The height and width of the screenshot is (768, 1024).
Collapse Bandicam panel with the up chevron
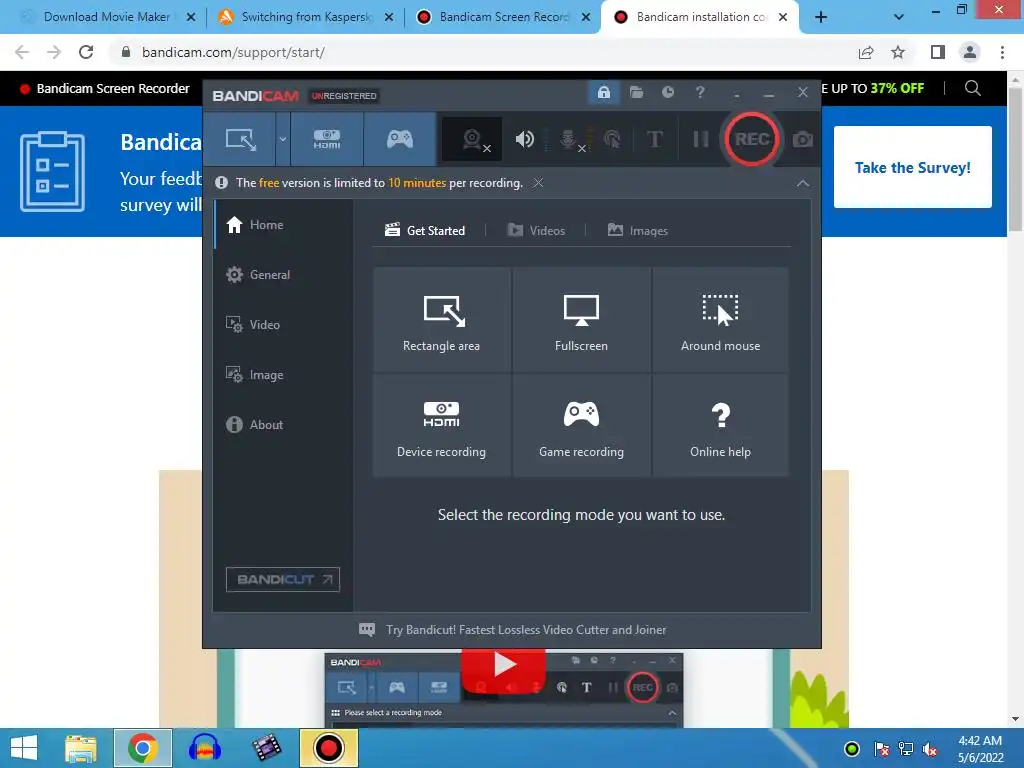803,184
